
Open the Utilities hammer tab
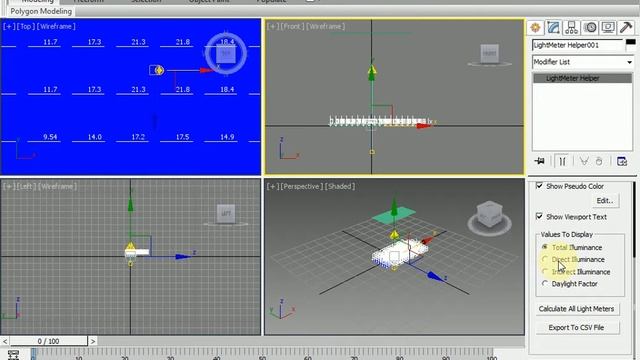[x=626, y=28]
